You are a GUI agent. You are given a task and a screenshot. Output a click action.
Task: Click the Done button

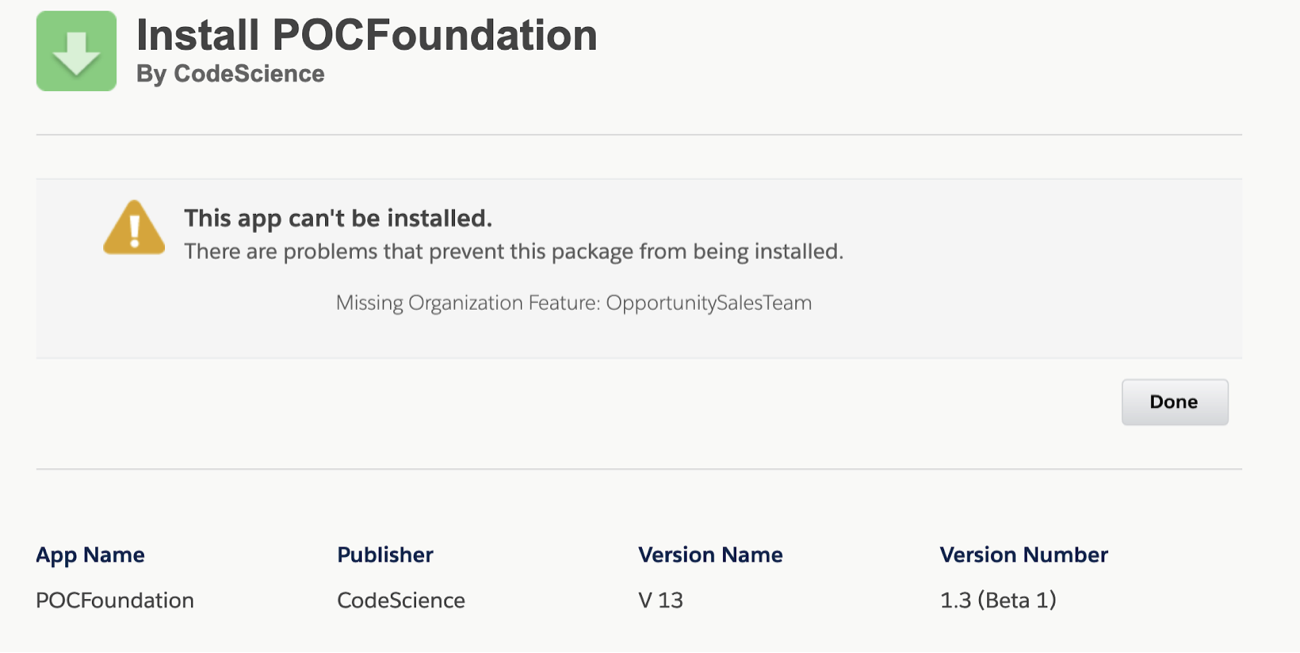1174,402
